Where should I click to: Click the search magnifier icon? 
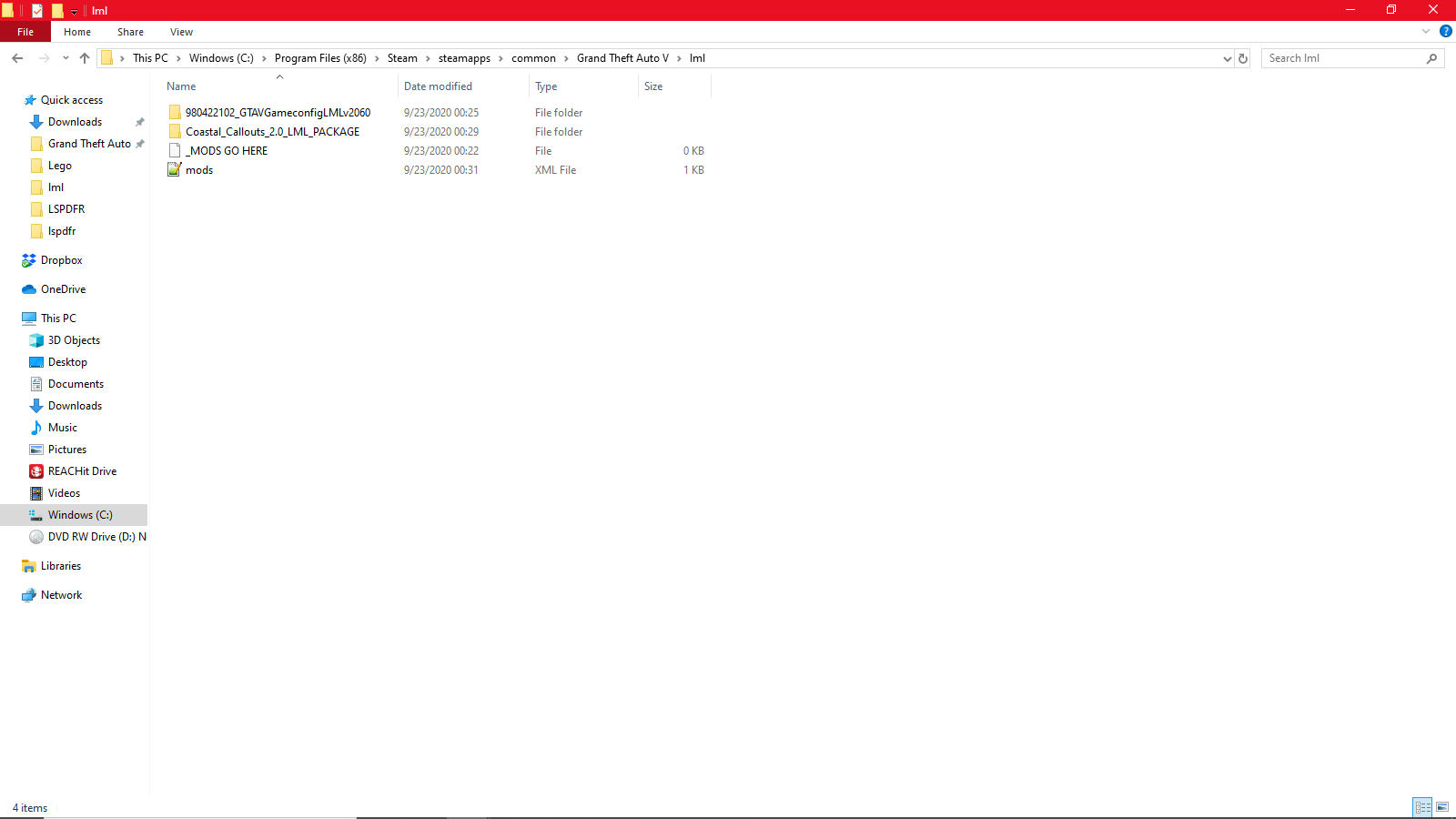click(x=1432, y=58)
